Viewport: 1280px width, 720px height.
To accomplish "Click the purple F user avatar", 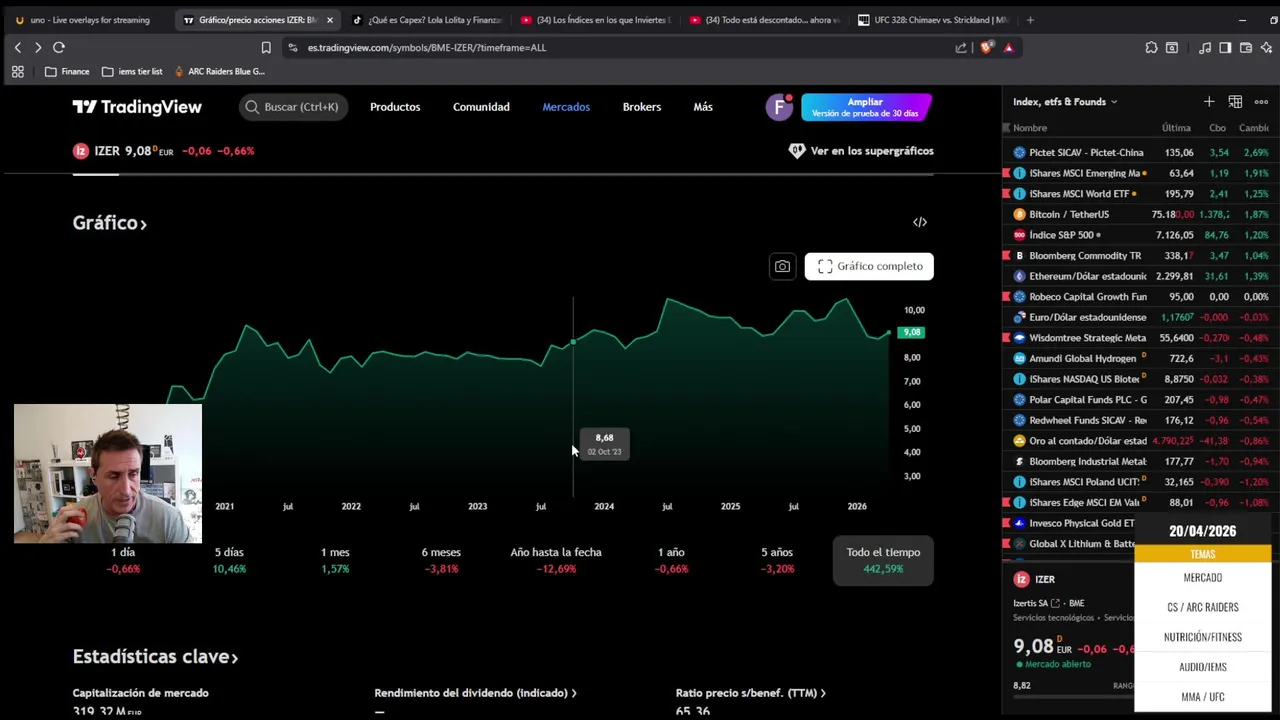I will pos(779,107).
